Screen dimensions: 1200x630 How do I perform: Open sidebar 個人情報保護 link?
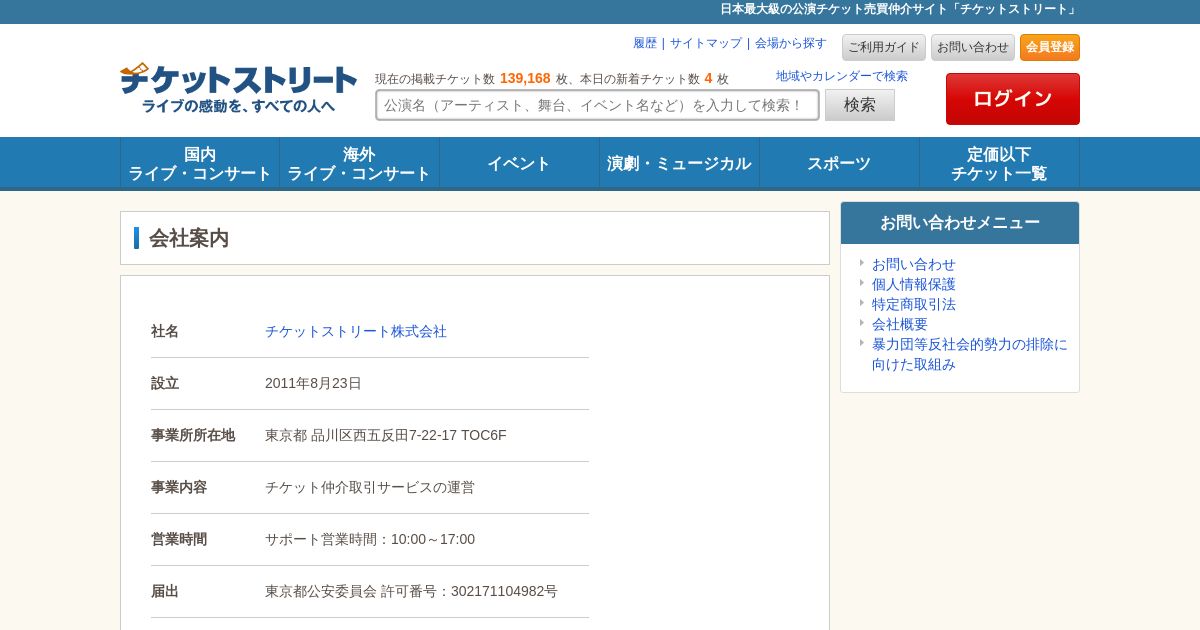click(x=914, y=284)
